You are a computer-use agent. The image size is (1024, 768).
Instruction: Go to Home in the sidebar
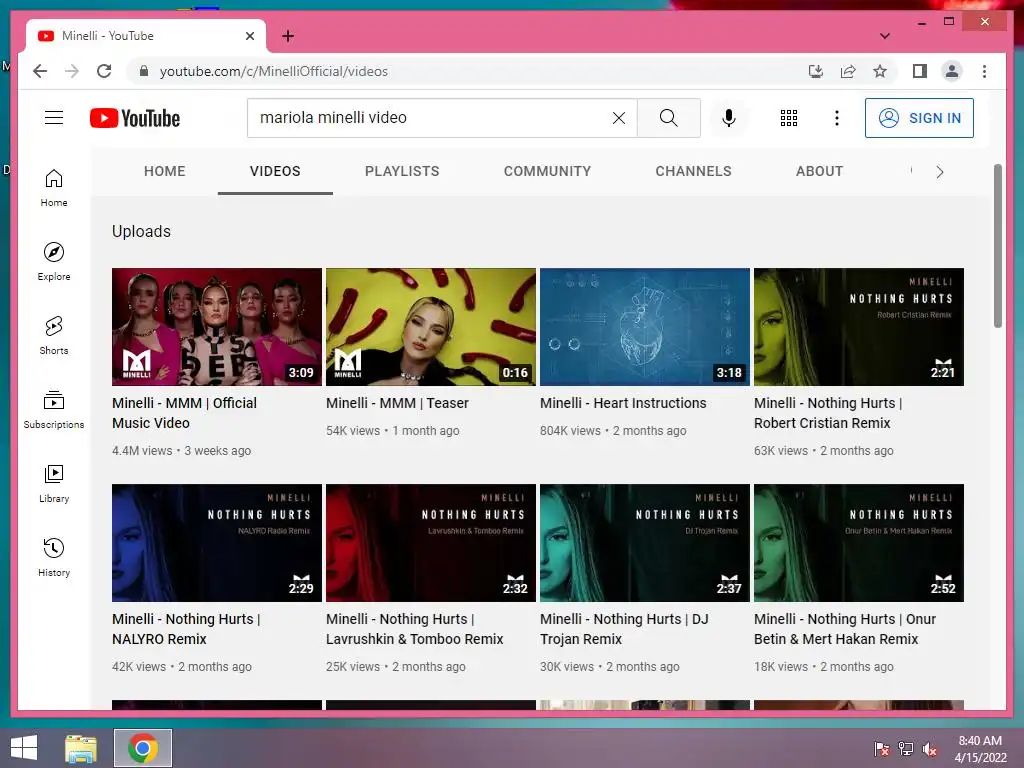pos(54,188)
